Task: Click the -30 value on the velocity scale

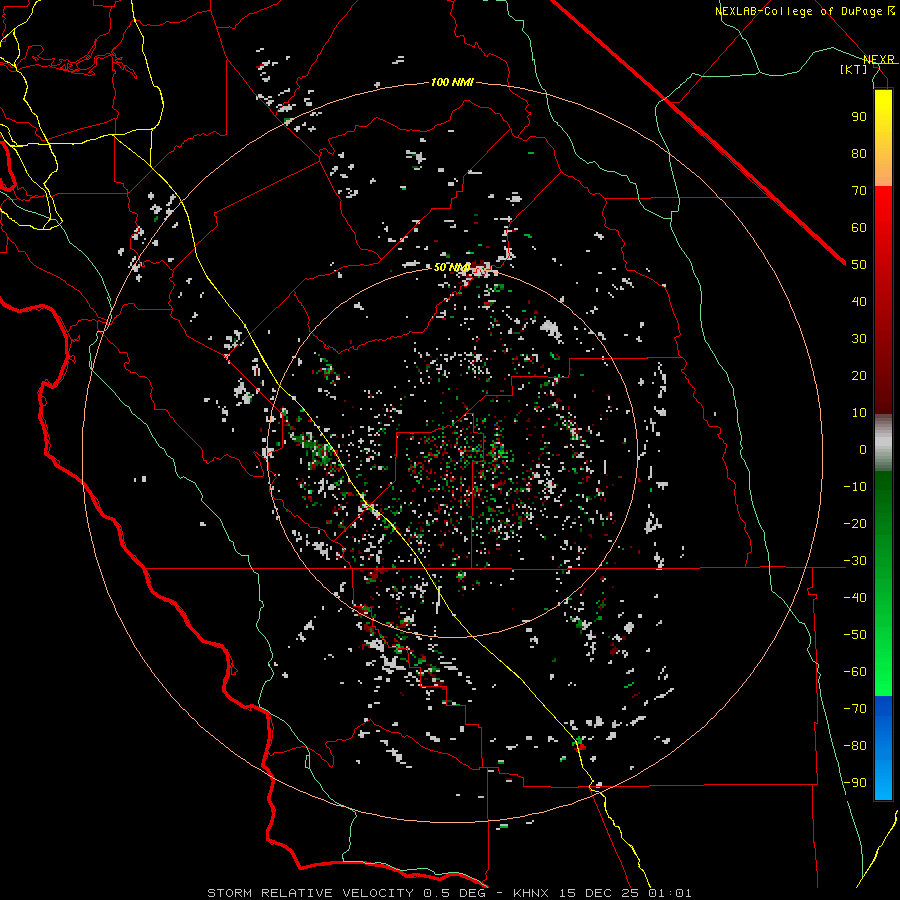Action: click(x=855, y=561)
